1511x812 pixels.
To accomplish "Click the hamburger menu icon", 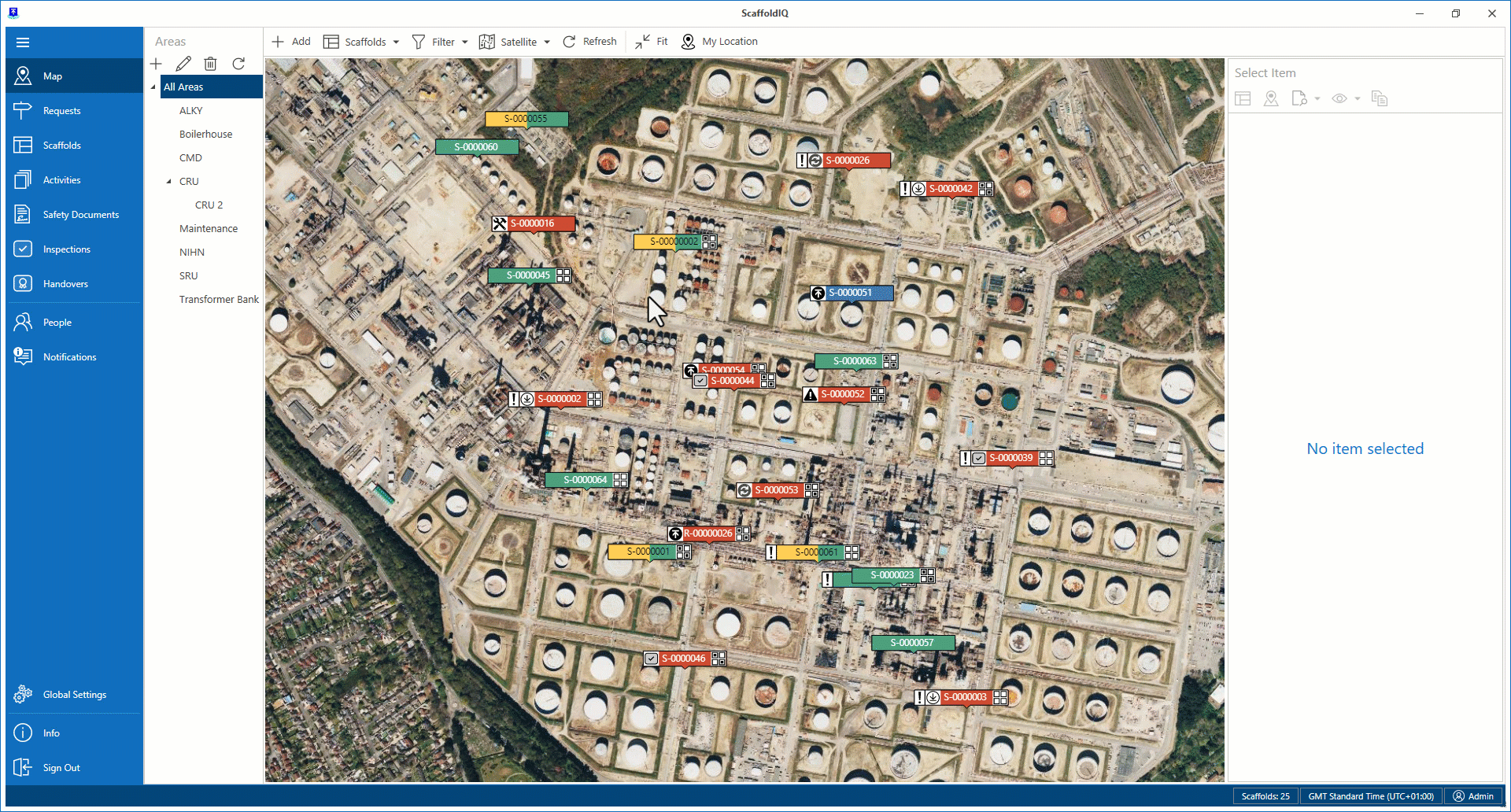I will [x=23, y=42].
